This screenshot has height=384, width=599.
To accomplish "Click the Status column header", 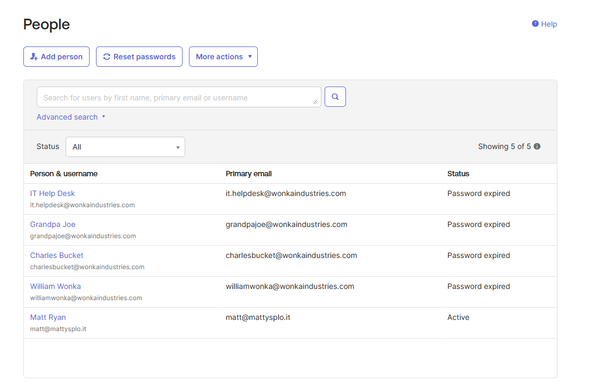I will [x=458, y=173].
